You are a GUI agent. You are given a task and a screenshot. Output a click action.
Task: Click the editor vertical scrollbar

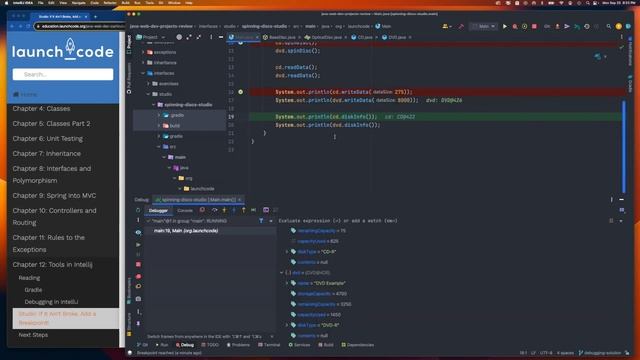(624, 146)
